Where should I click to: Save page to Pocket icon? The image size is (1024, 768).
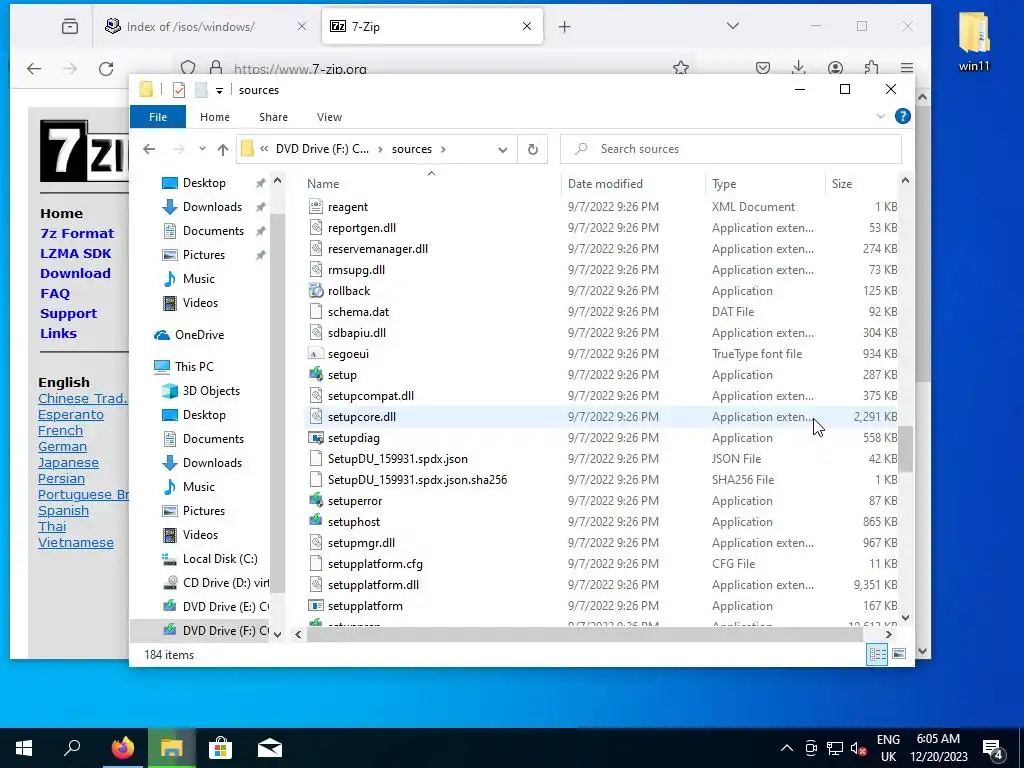763,67
